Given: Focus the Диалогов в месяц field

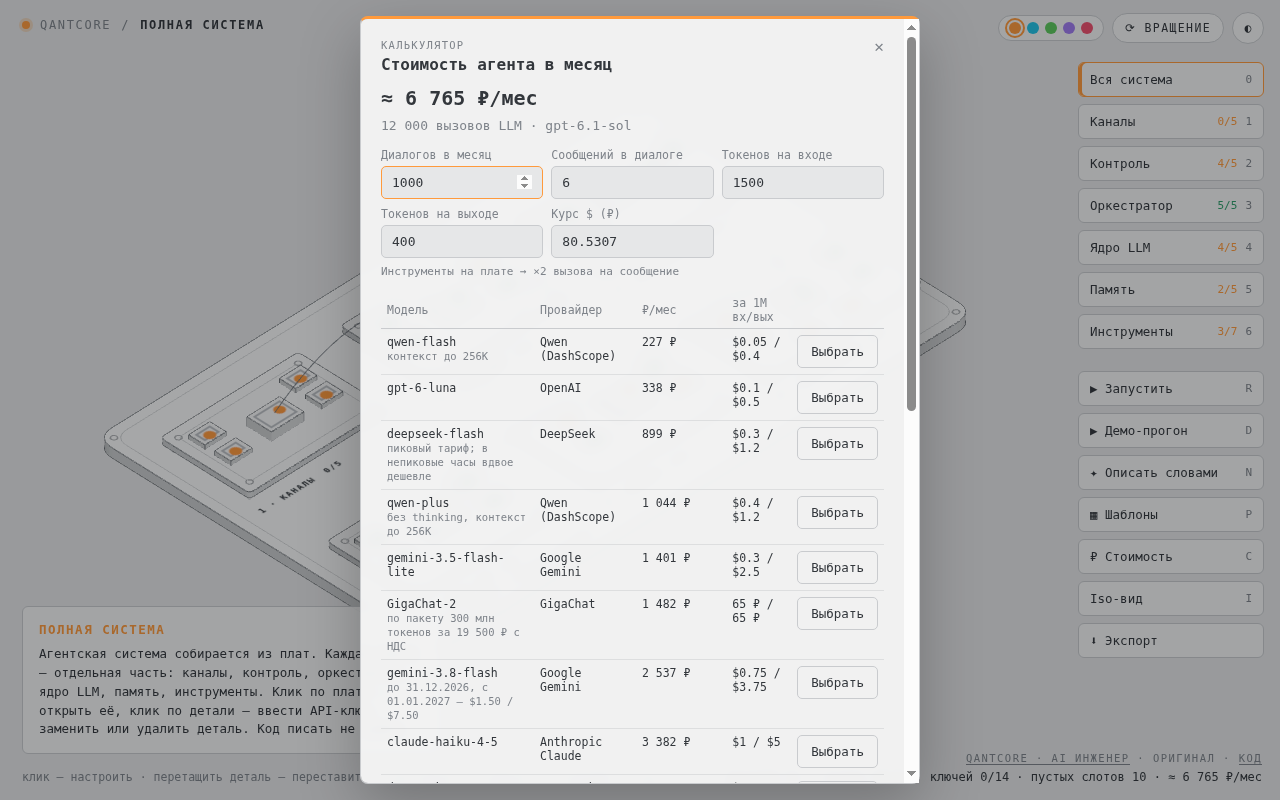Looking at the screenshot, I should [x=462, y=182].
